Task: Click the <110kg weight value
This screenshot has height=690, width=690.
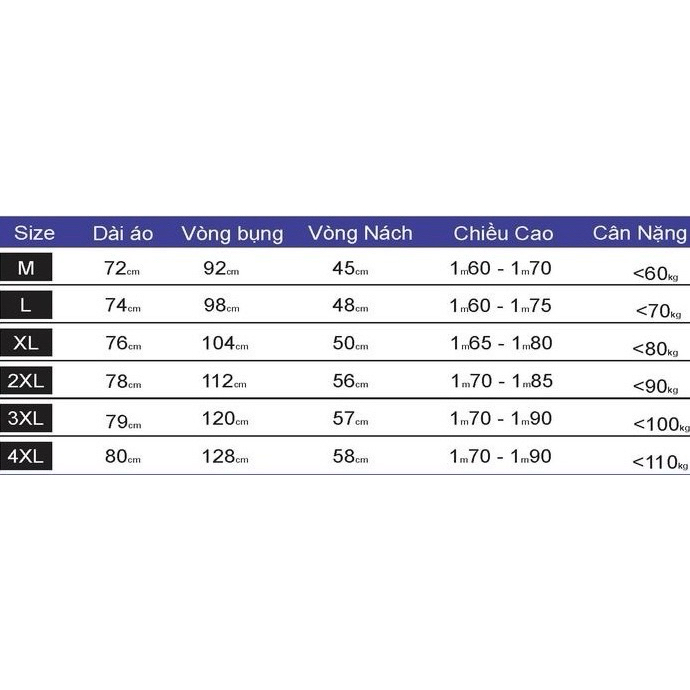Action: pos(660,462)
